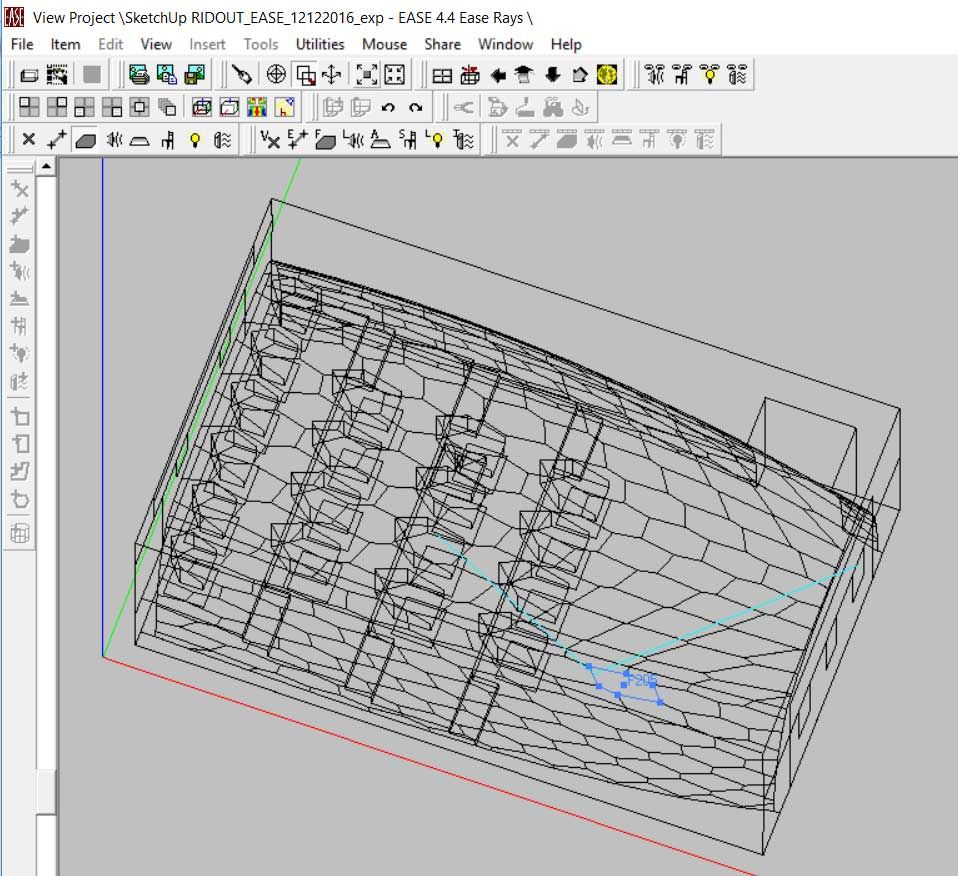This screenshot has height=876, width=958.
Task: Click the insert audience area icon in left sidebar
Action: click(20, 298)
